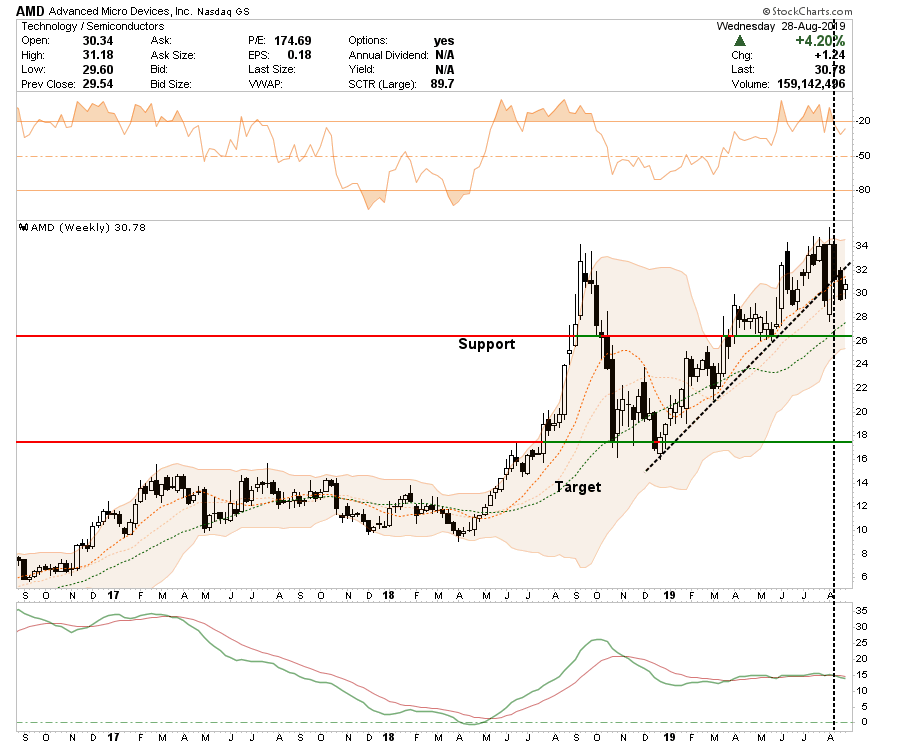Viewport: 900px width, 746px height.
Task: Click the Advanced Micro Devices, Inc. company name
Action: 121,11
